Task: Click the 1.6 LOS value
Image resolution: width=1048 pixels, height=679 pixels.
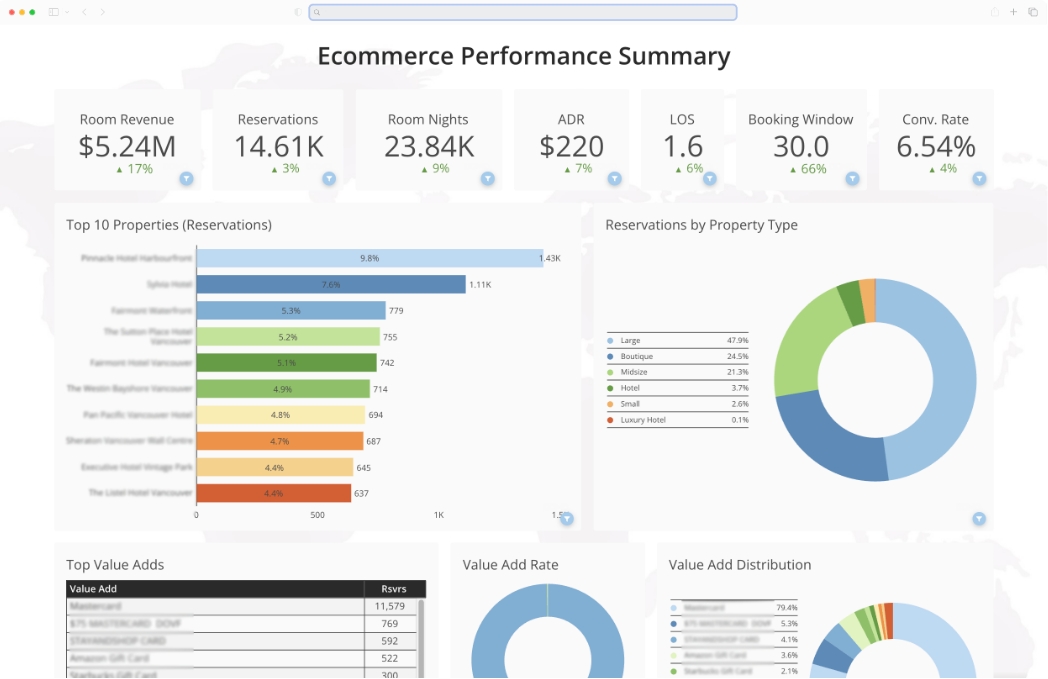Action: [x=683, y=146]
